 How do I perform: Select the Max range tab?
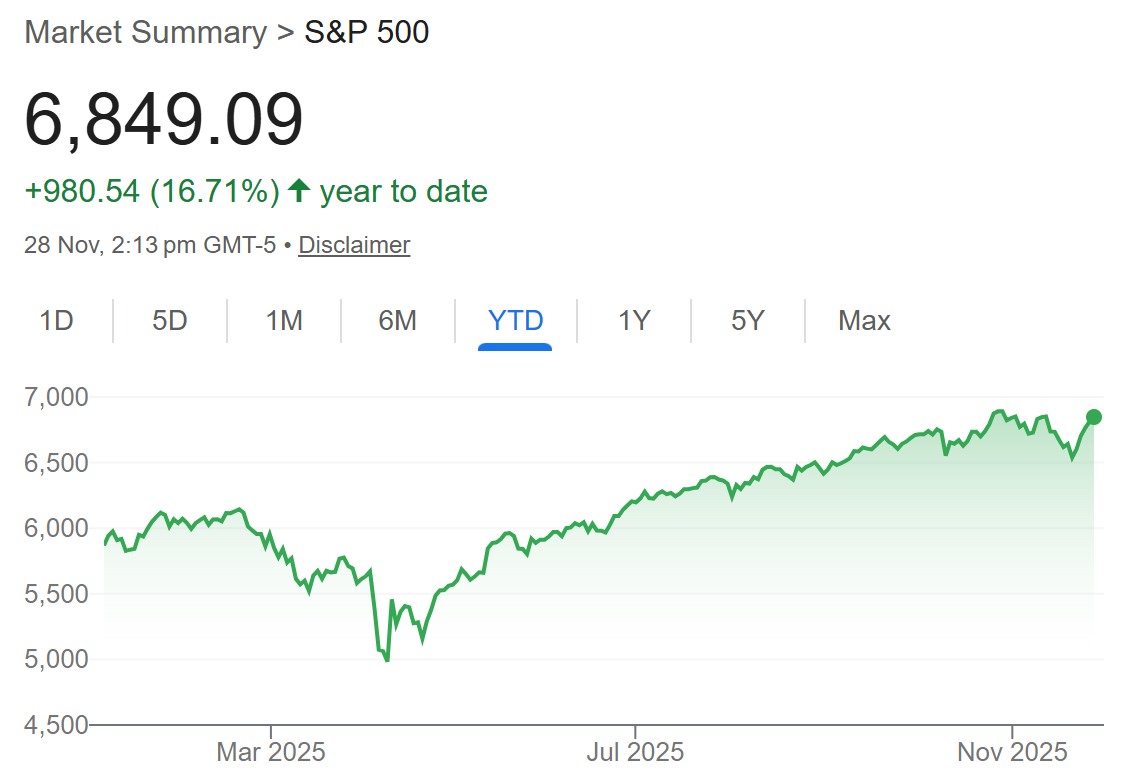tap(864, 321)
